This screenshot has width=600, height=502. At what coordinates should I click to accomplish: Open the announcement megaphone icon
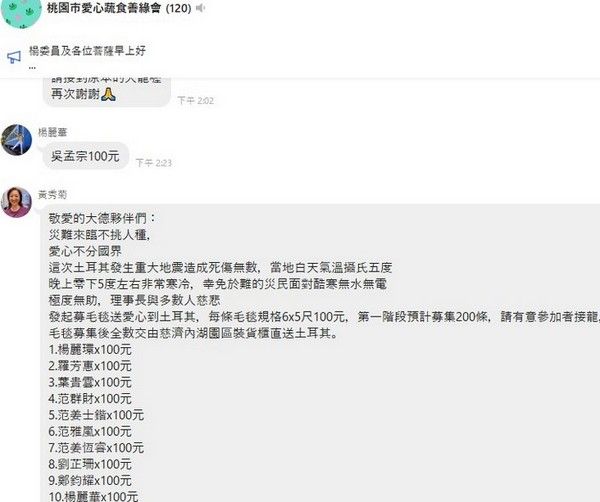[x=14, y=57]
